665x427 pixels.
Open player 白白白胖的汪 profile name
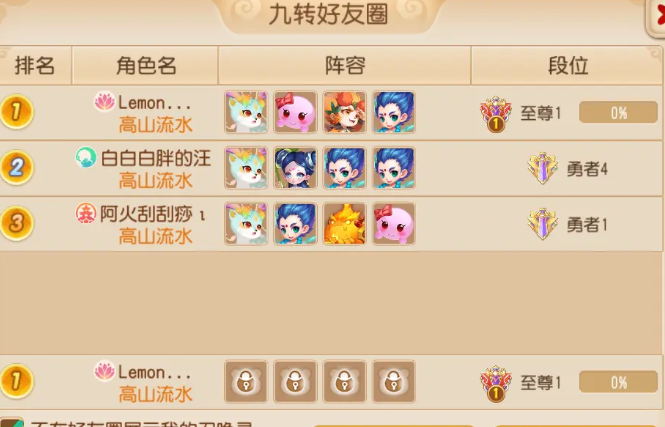(x=156, y=159)
